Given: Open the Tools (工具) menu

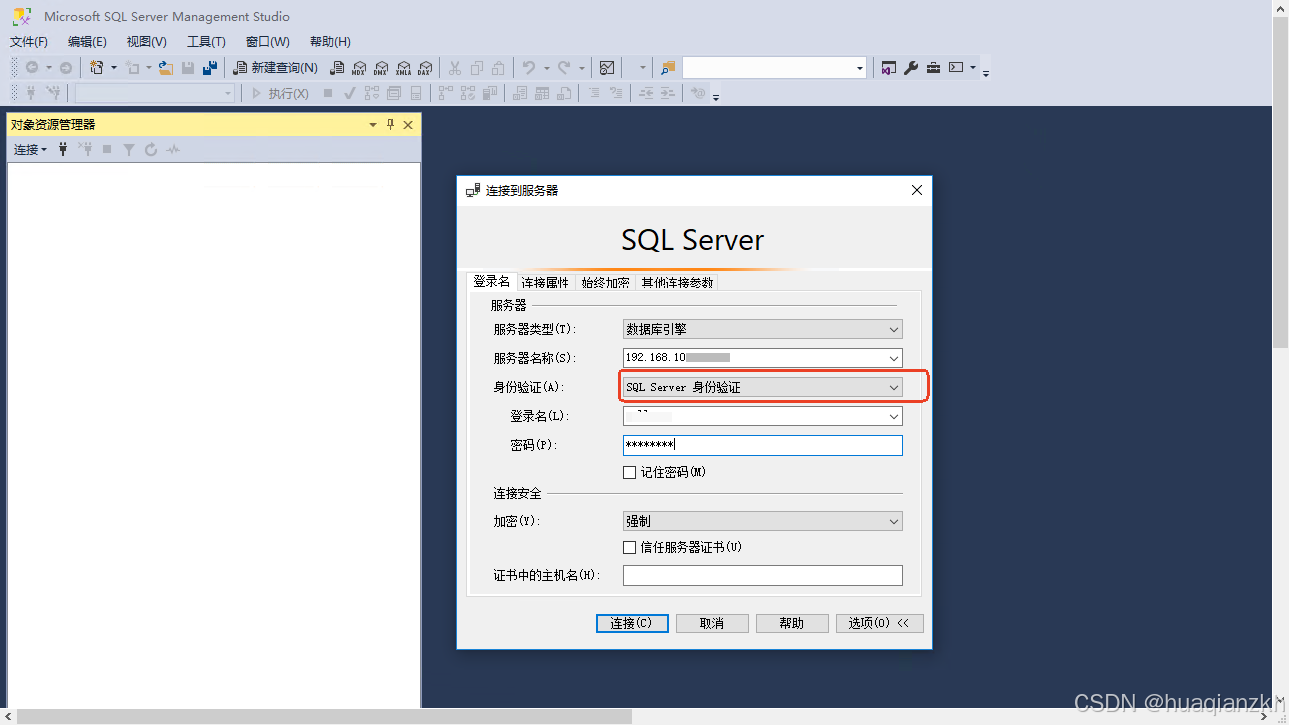Looking at the screenshot, I should pos(206,42).
